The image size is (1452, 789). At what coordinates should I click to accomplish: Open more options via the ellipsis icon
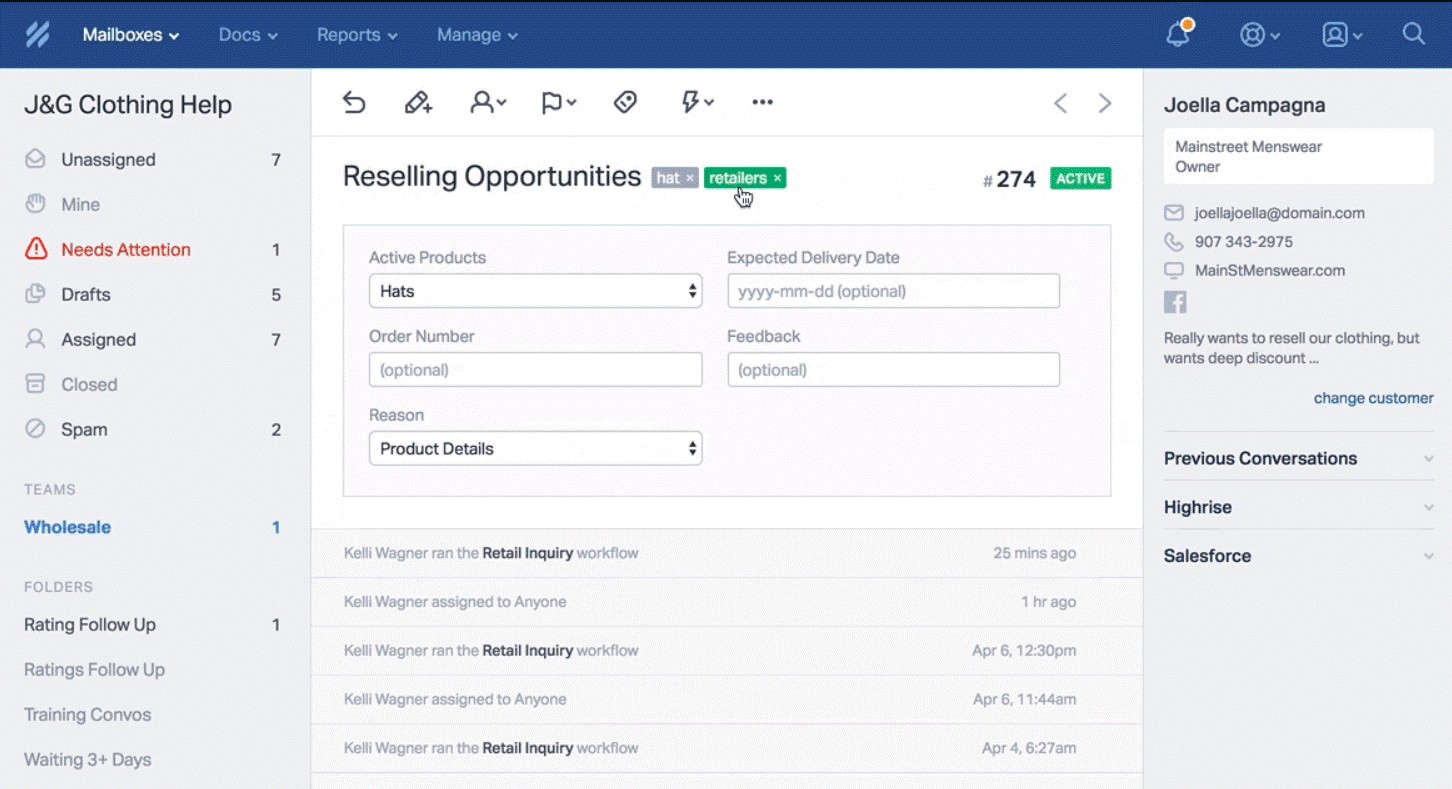[x=762, y=101]
